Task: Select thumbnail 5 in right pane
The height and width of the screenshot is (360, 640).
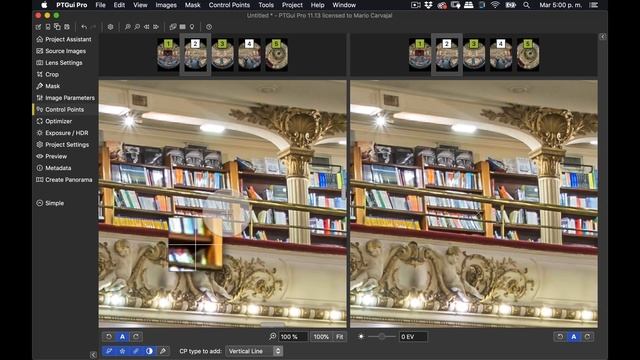Action: coord(528,55)
